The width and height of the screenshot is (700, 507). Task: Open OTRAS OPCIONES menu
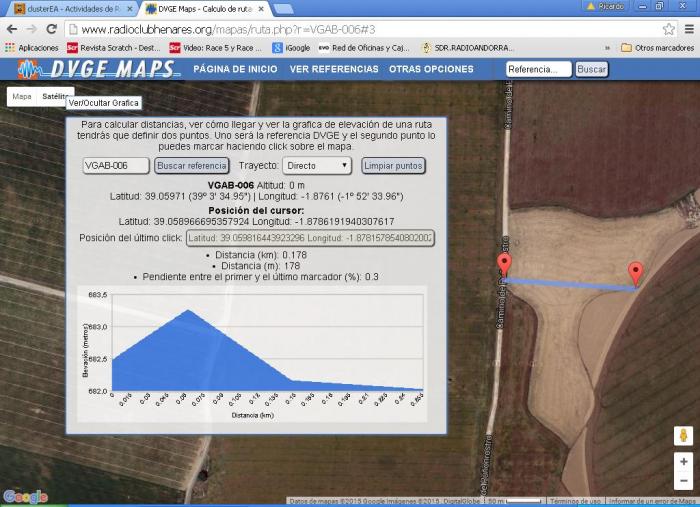(x=431, y=69)
